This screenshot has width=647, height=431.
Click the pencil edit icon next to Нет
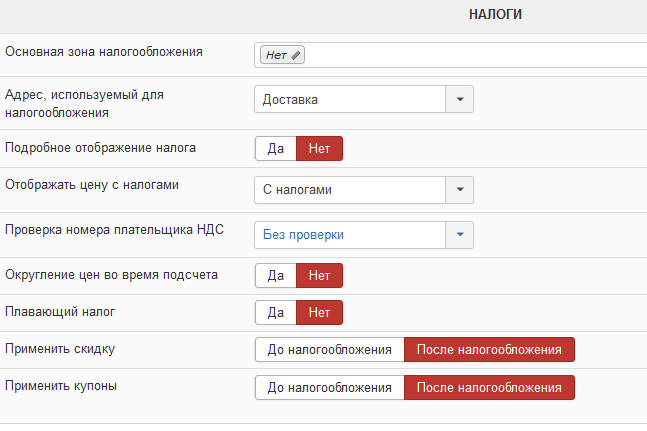295,55
